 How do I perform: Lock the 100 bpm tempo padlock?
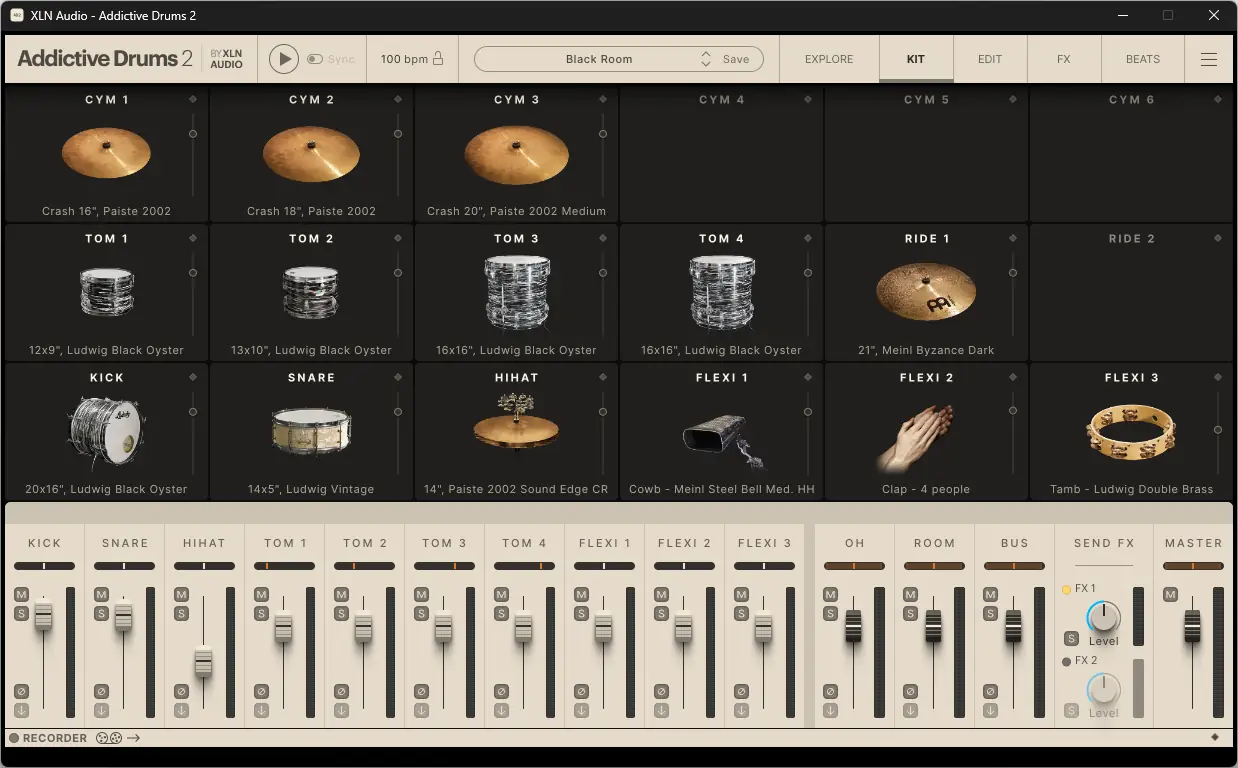[437, 59]
